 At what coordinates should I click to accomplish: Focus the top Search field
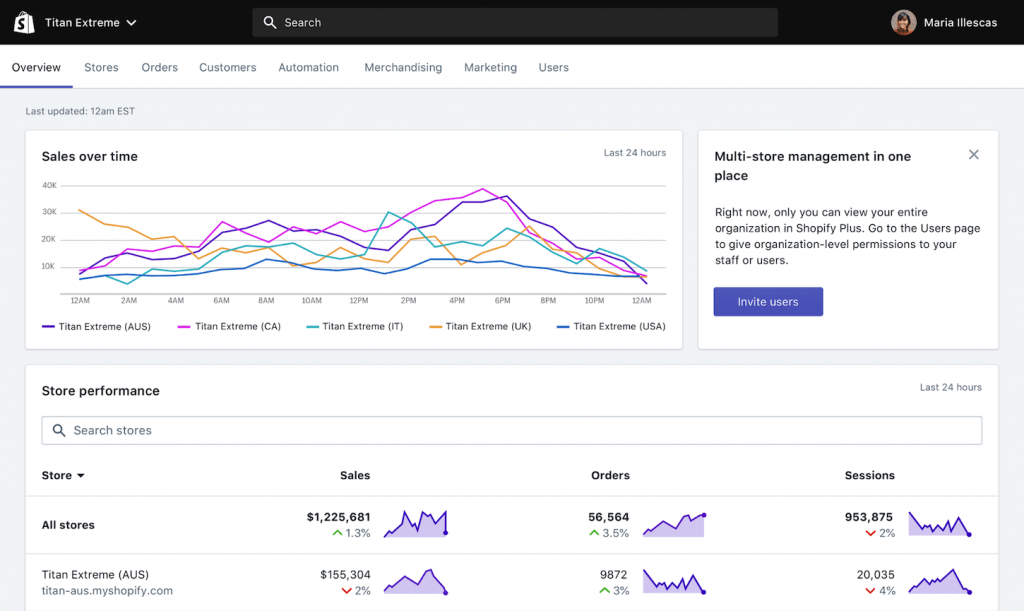point(515,22)
